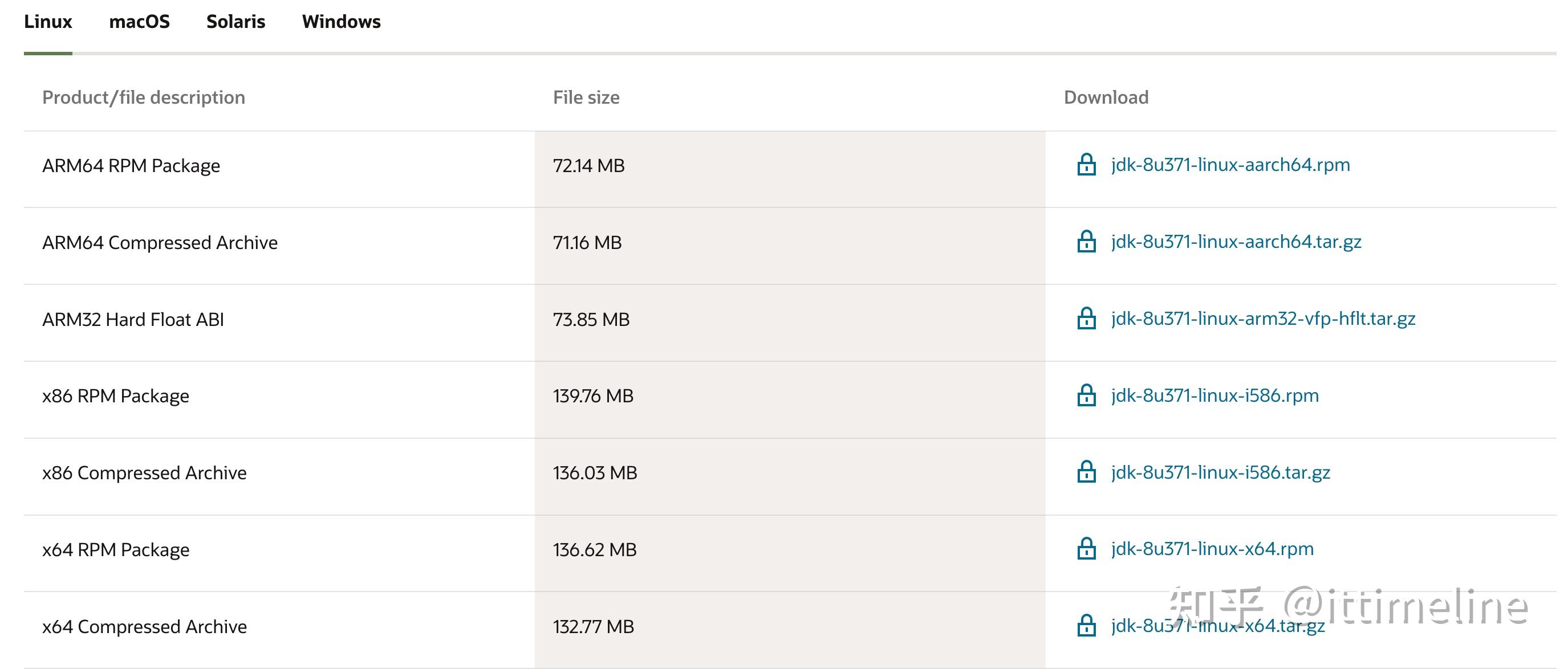Download jdk-8u371-linux-i586.rpm link
1568x669 pixels.
(x=1214, y=395)
